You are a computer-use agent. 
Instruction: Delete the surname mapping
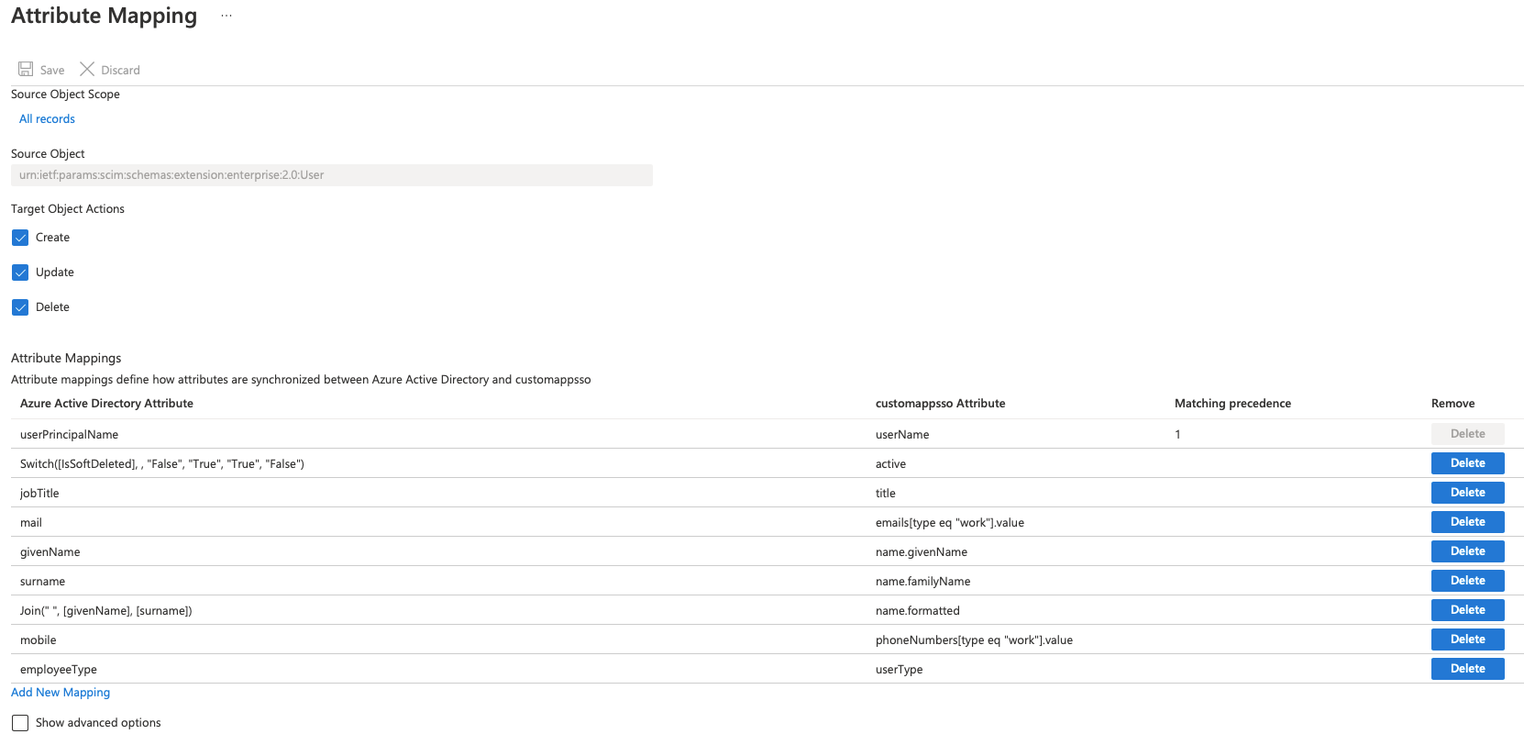click(1467, 580)
